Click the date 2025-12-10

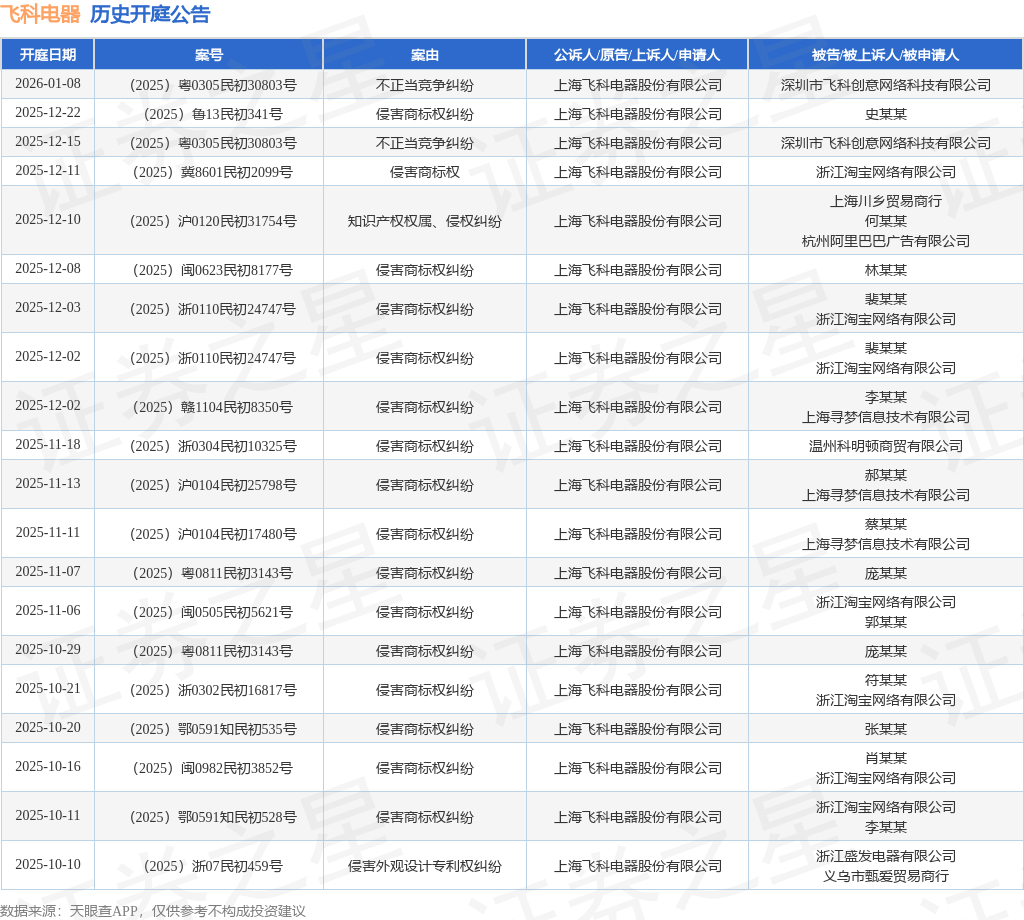click(48, 219)
